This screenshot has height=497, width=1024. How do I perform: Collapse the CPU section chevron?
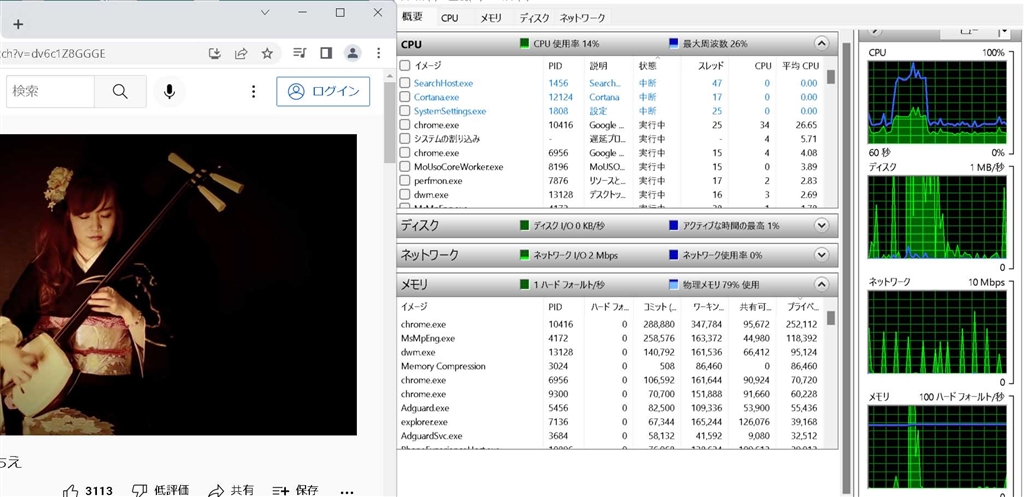(822, 44)
